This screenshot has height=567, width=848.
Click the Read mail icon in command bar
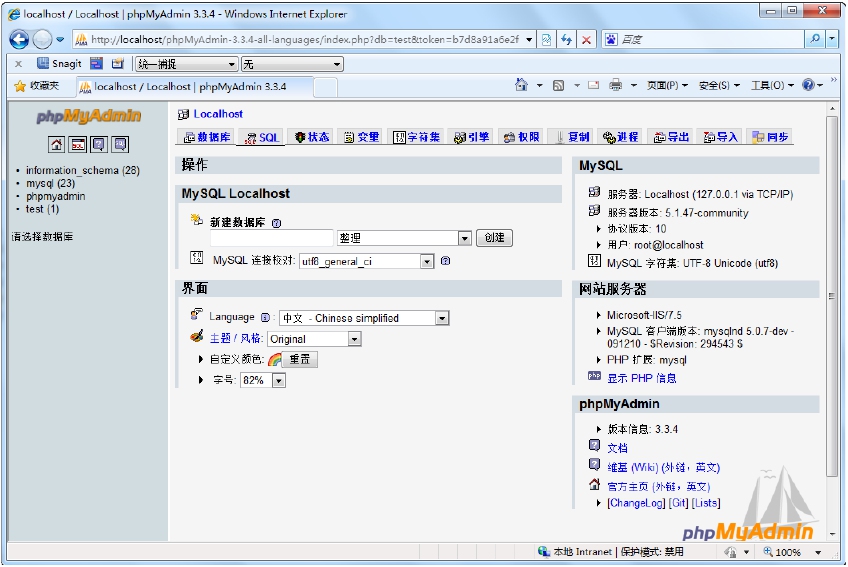click(594, 85)
